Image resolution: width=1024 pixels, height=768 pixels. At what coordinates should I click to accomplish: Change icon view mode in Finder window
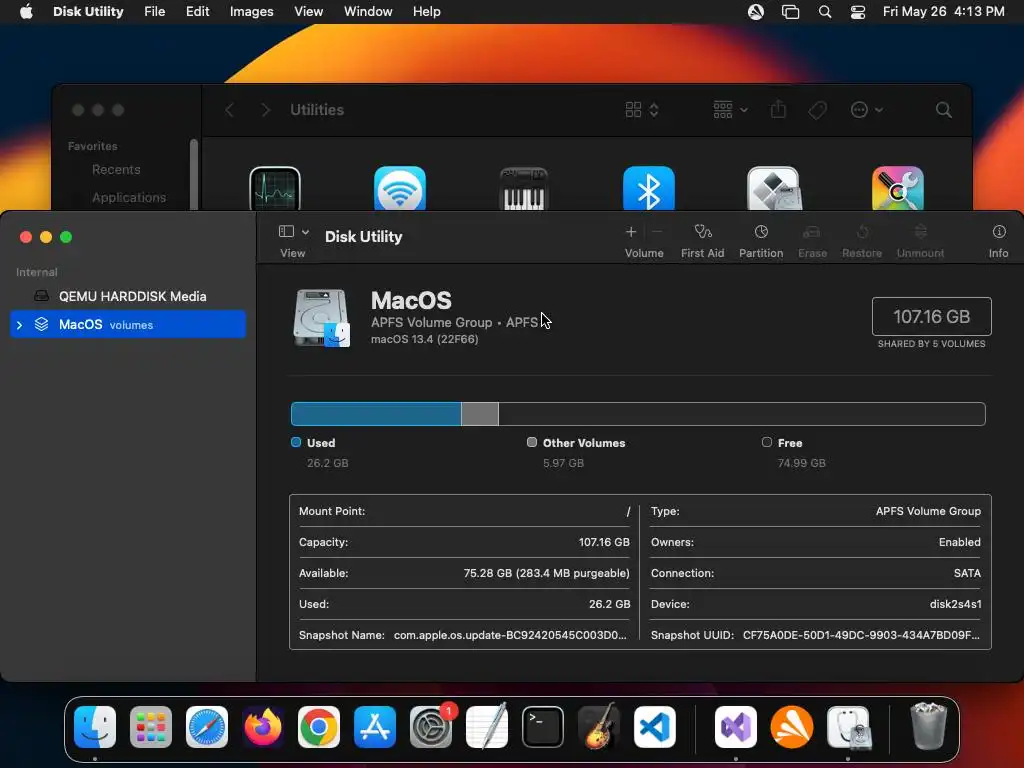642,110
